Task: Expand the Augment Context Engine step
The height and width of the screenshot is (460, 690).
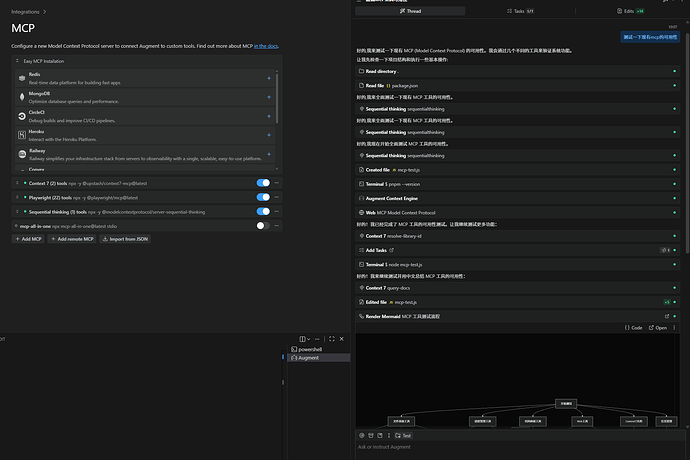Action: click(518, 198)
